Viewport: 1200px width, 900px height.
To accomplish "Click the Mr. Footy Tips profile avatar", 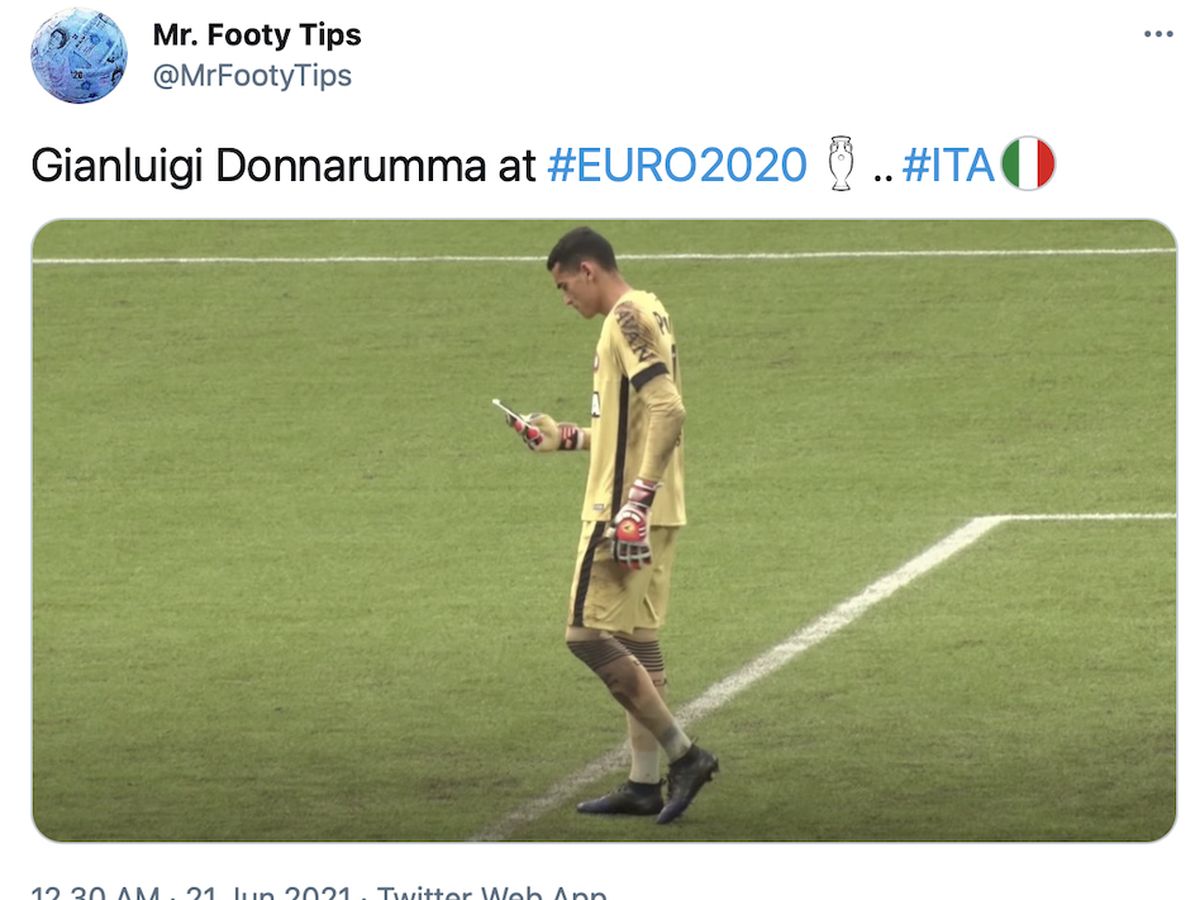I will (x=79, y=55).
